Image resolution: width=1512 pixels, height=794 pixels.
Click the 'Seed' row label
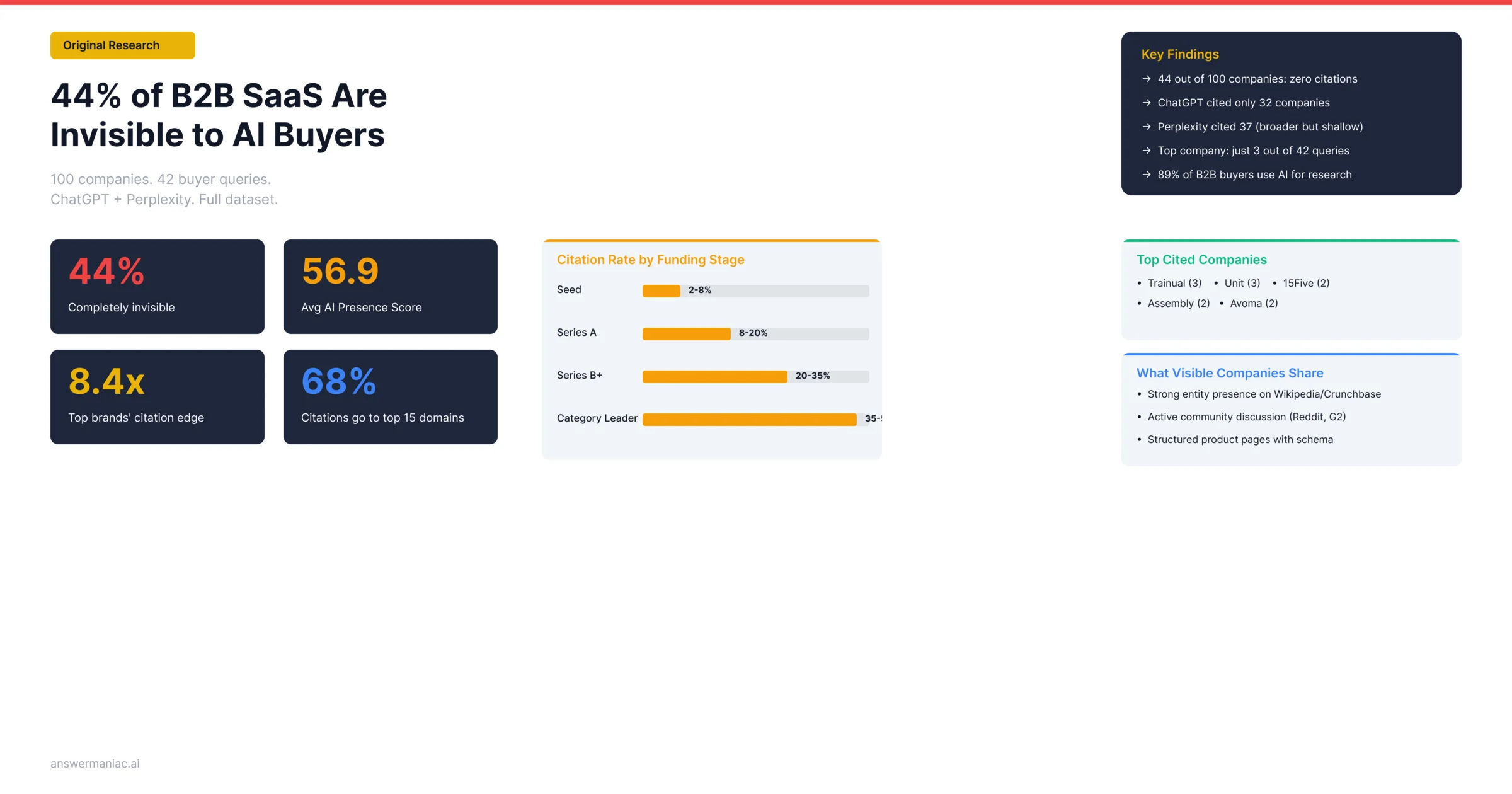click(x=569, y=290)
